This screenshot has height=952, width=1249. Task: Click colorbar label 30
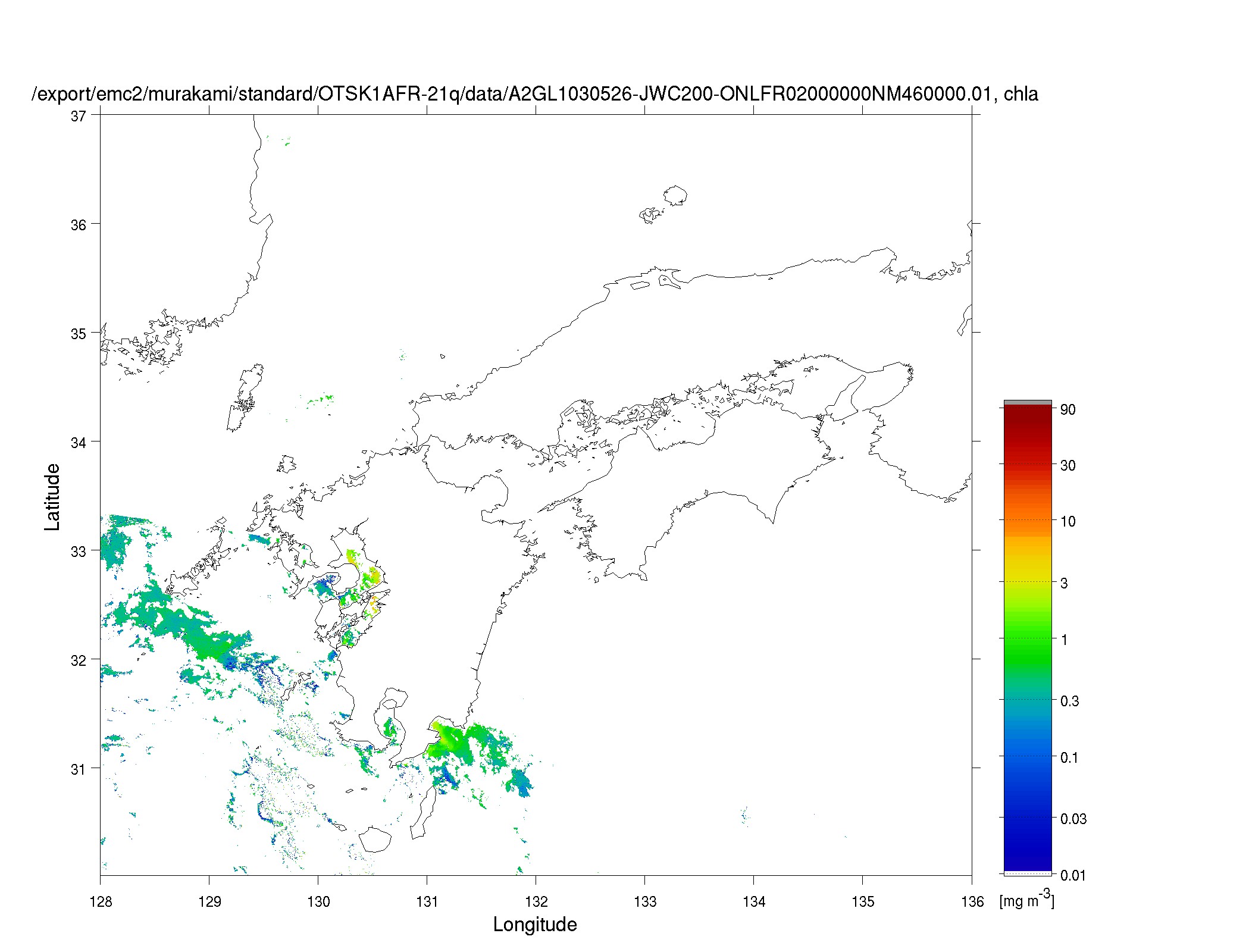1068,465
